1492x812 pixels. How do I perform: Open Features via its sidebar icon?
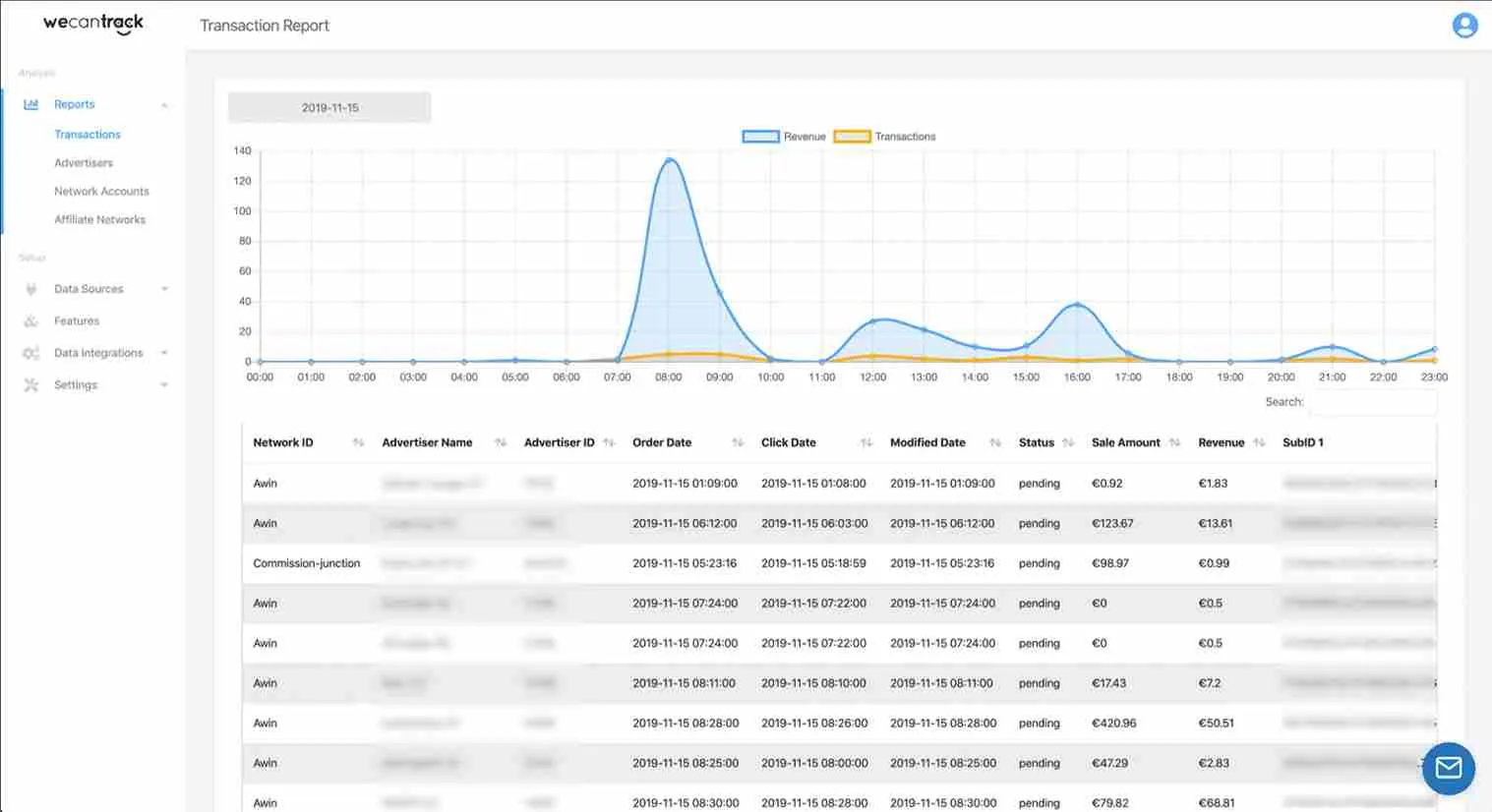tap(30, 320)
